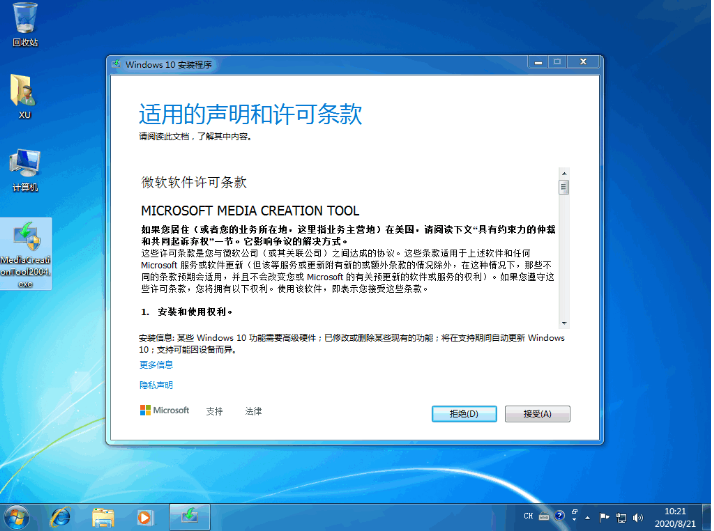Open the Action Center flag icon
This screenshot has width=714, height=531.
(602, 516)
